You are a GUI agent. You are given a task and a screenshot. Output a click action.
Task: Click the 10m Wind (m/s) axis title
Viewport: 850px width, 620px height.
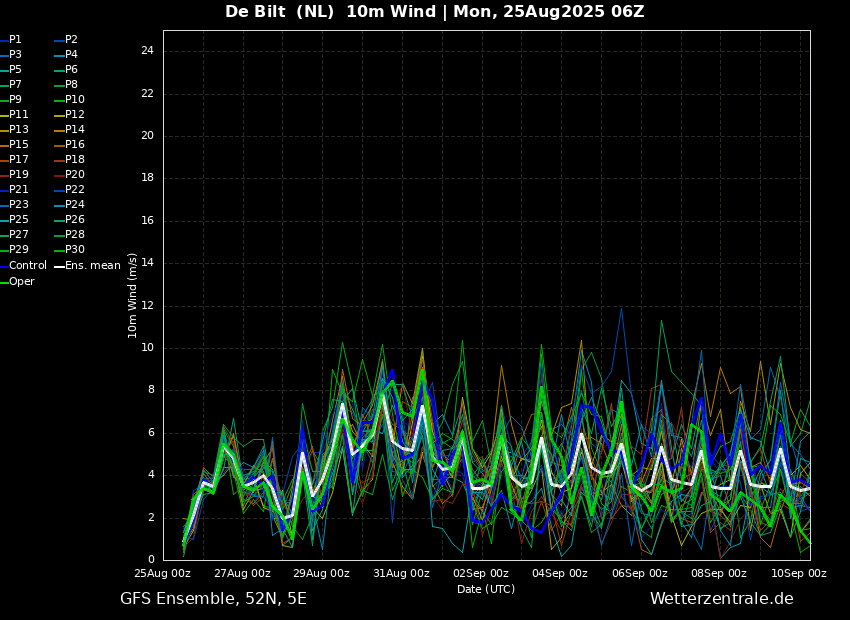(133, 295)
